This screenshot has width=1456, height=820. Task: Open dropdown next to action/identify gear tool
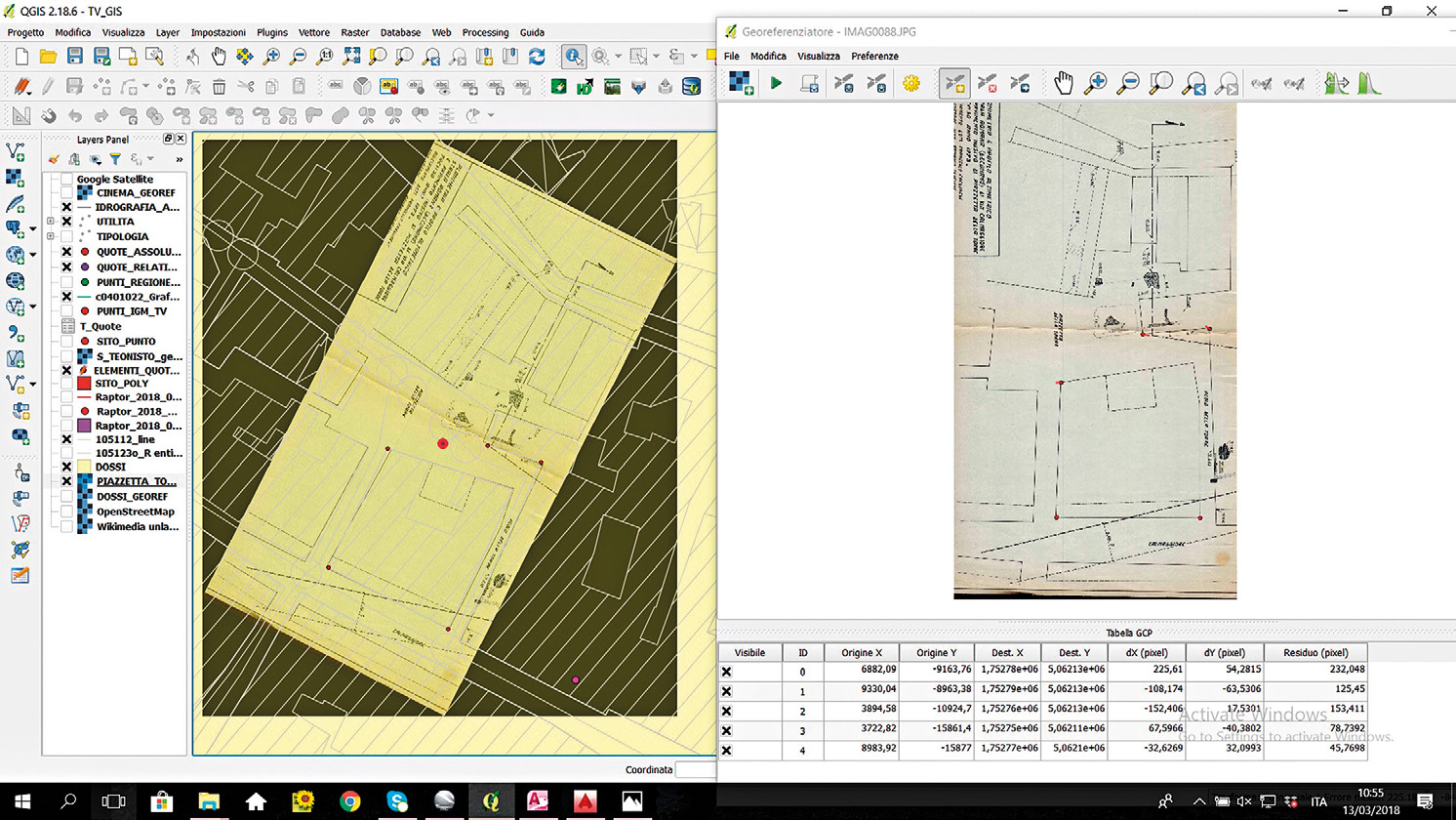click(617, 58)
